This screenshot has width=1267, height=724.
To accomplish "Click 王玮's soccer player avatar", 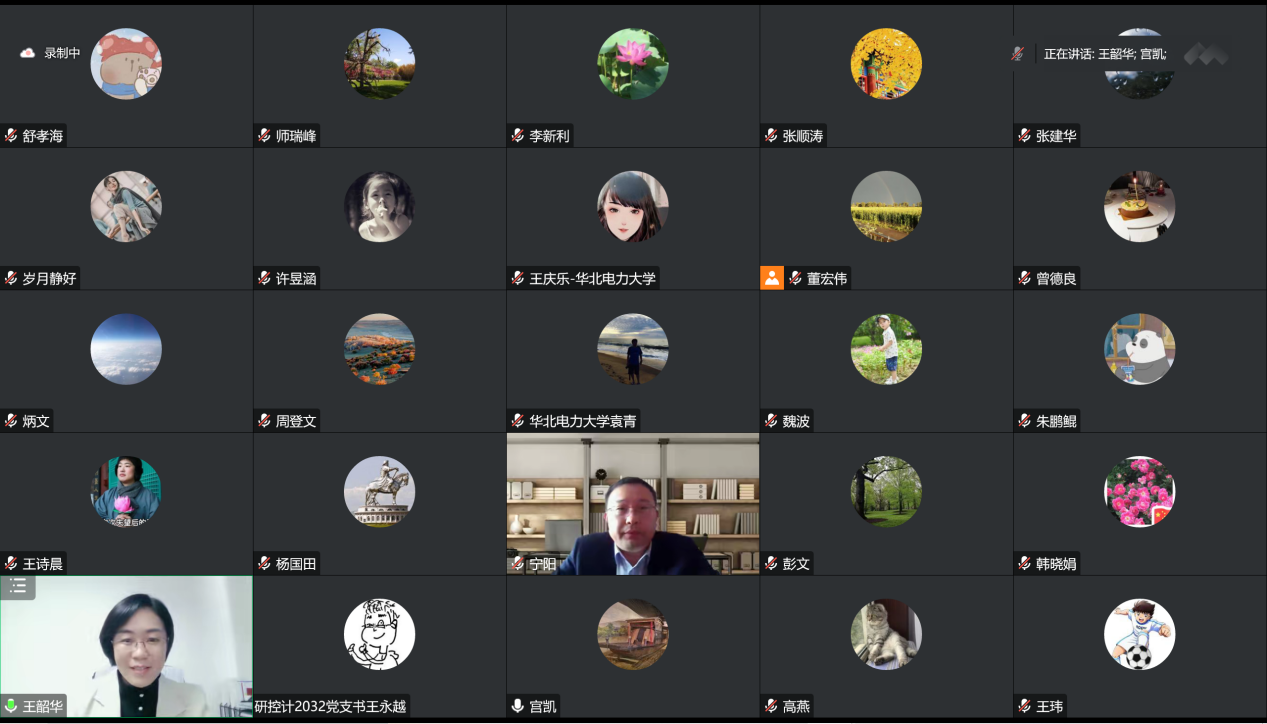I will point(1139,634).
